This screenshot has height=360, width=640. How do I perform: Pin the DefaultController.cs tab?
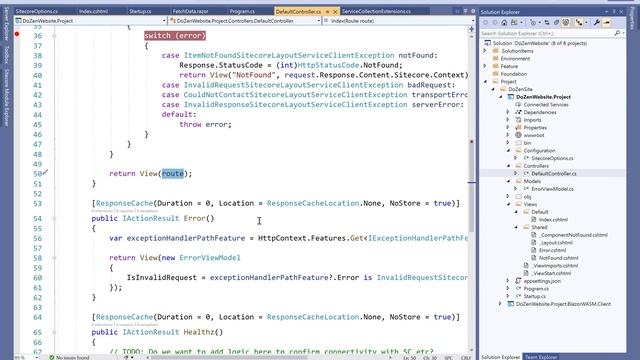pyautogui.click(x=327, y=12)
